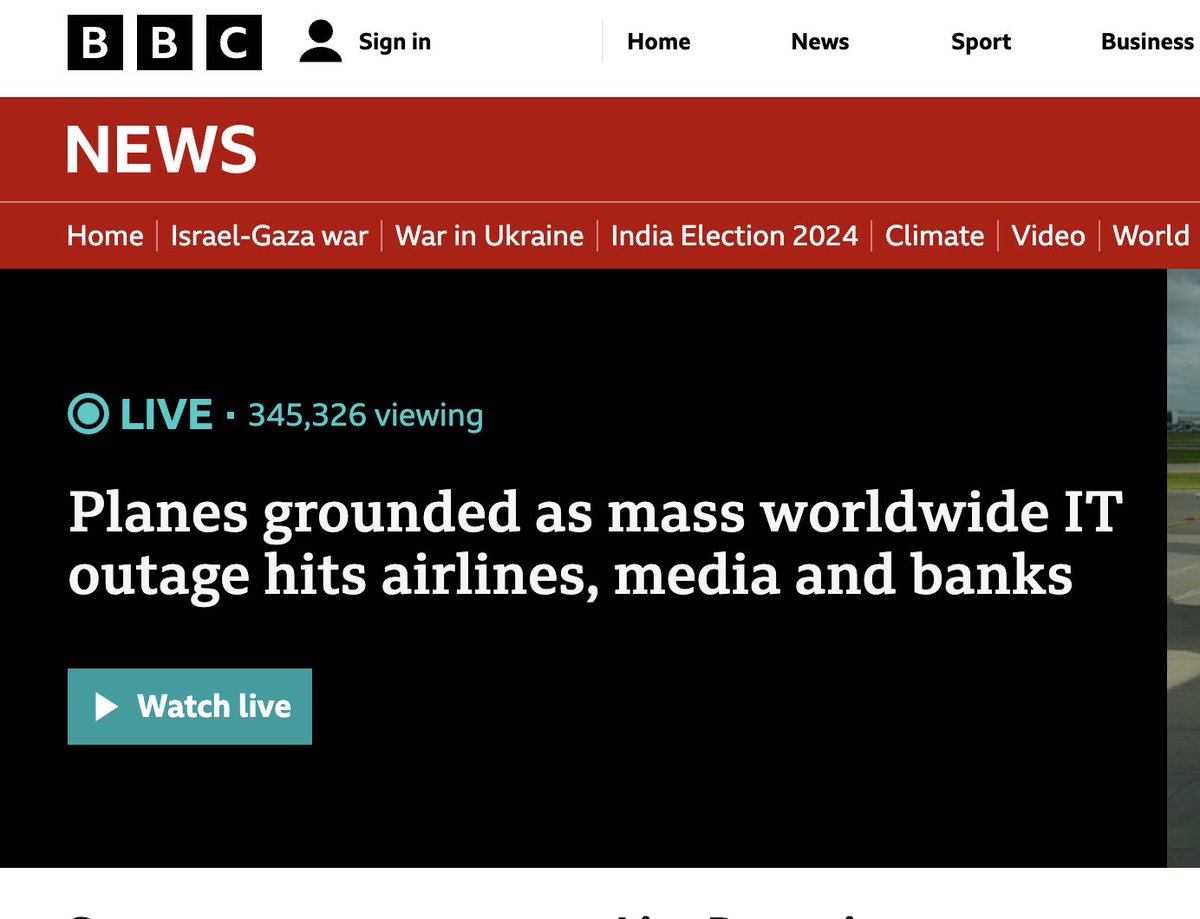Click the large NEWS banner title
Image resolution: width=1200 pixels, height=919 pixels.
(x=161, y=150)
